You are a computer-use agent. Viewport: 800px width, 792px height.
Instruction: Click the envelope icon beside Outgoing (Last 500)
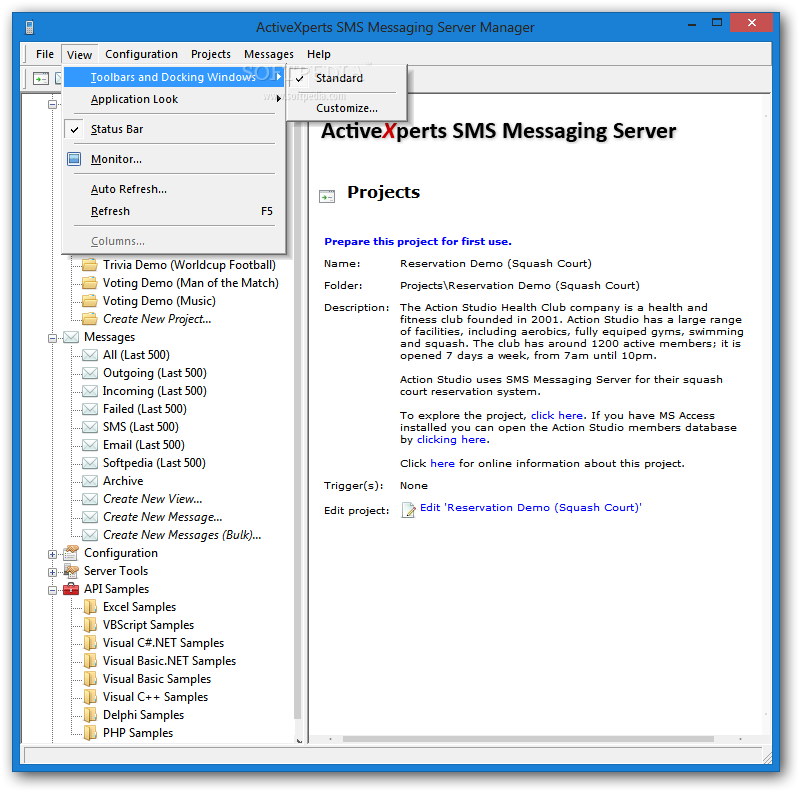tap(90, 373)
